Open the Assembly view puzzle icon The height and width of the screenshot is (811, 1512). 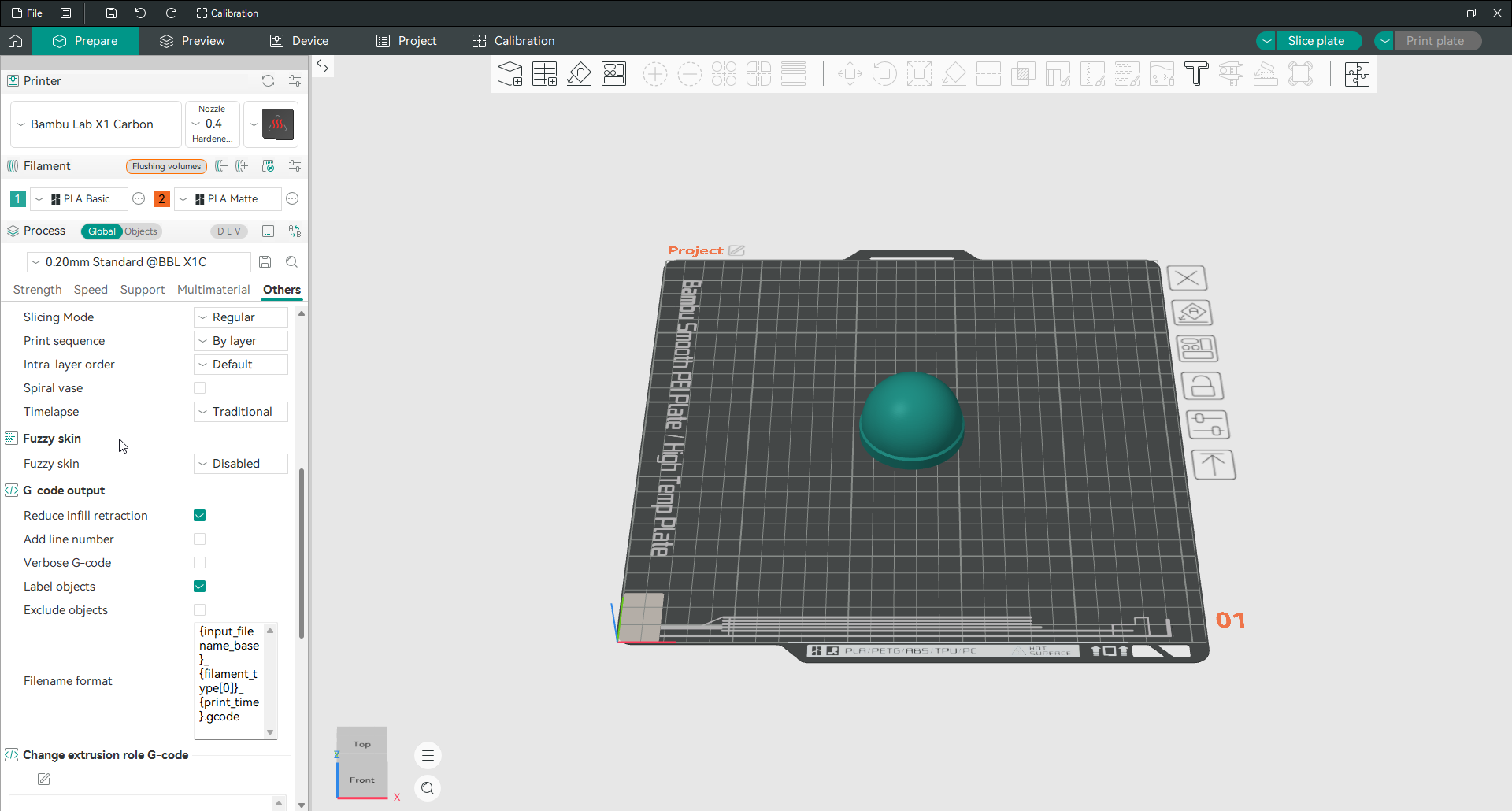(x=1357, y=74)
